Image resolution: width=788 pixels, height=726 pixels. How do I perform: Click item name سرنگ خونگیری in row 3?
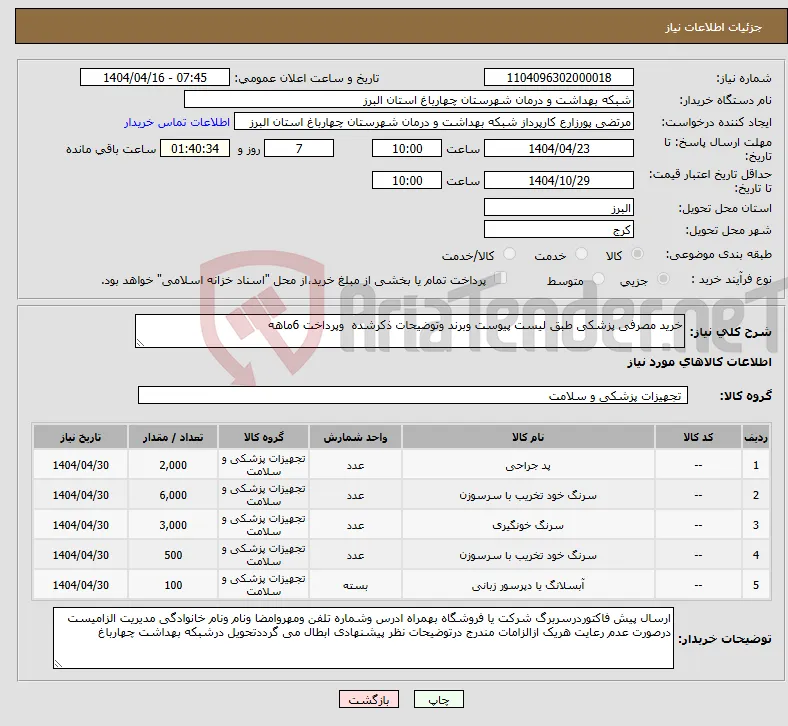click(x=528, y=526)
